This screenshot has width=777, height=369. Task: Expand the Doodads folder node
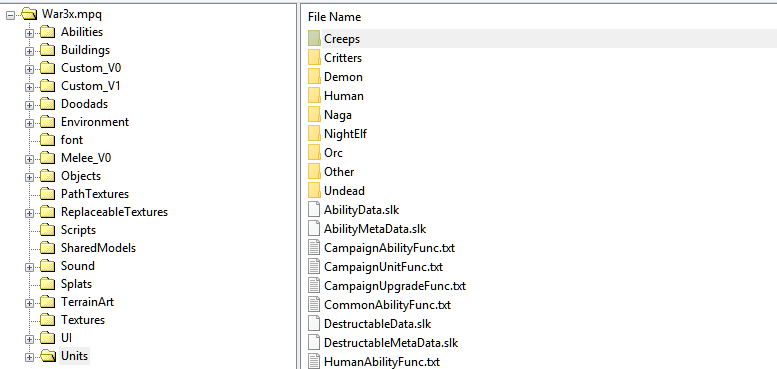[29, 105]
